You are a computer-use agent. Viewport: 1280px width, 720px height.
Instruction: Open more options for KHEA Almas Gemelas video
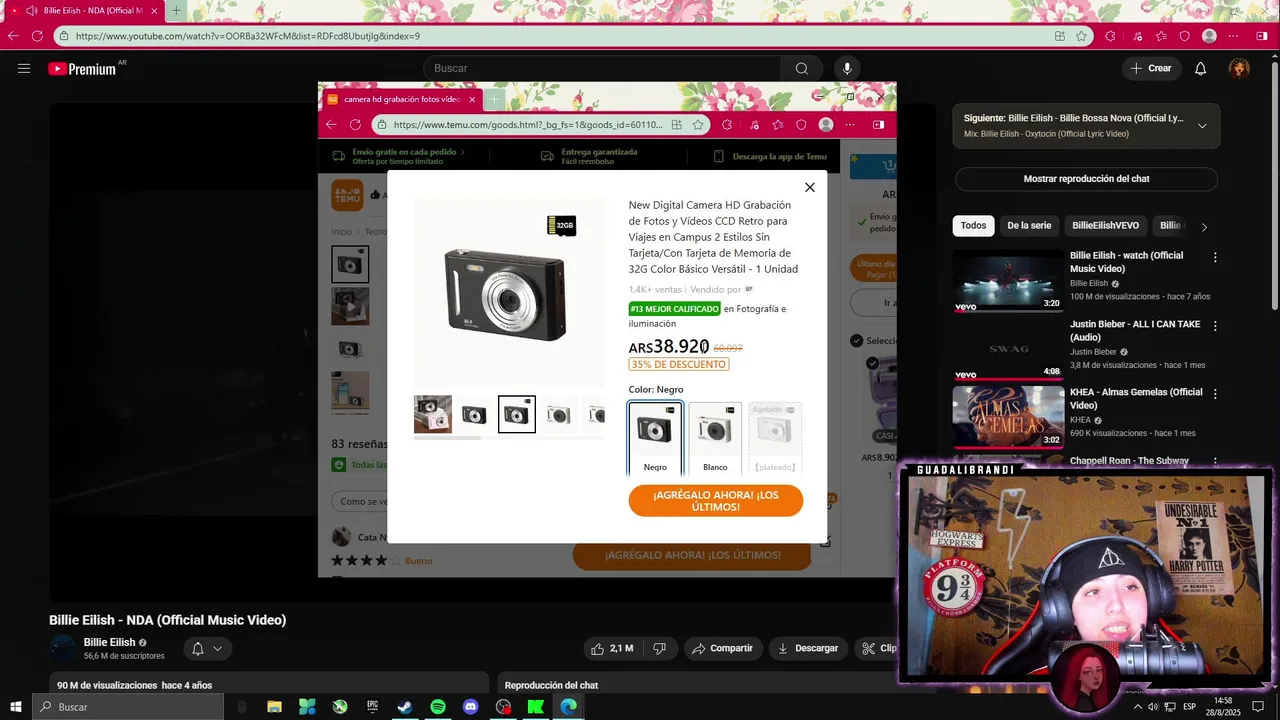coord(1215,394)
